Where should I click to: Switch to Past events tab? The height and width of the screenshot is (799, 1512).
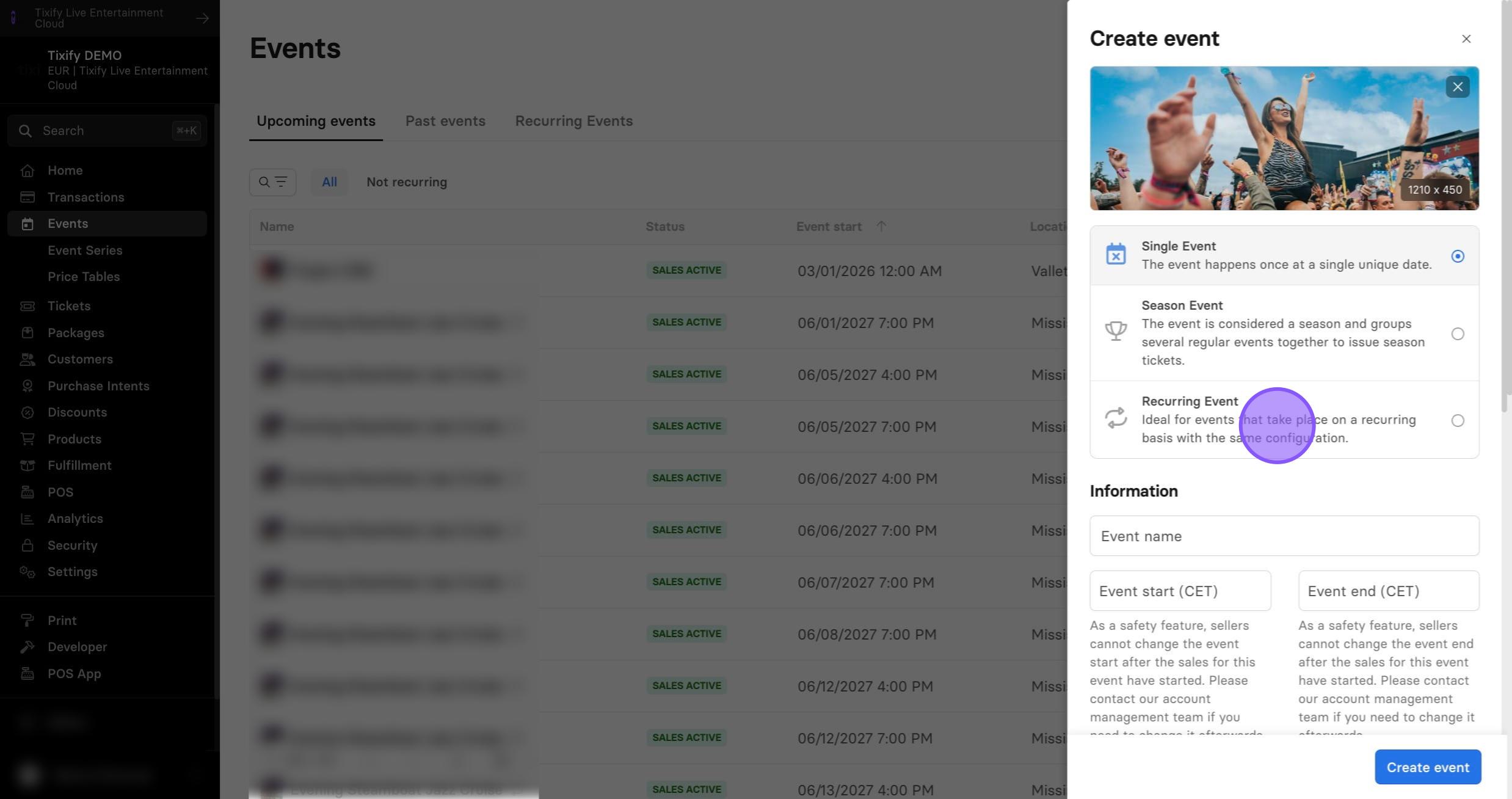tap(445, 121)
